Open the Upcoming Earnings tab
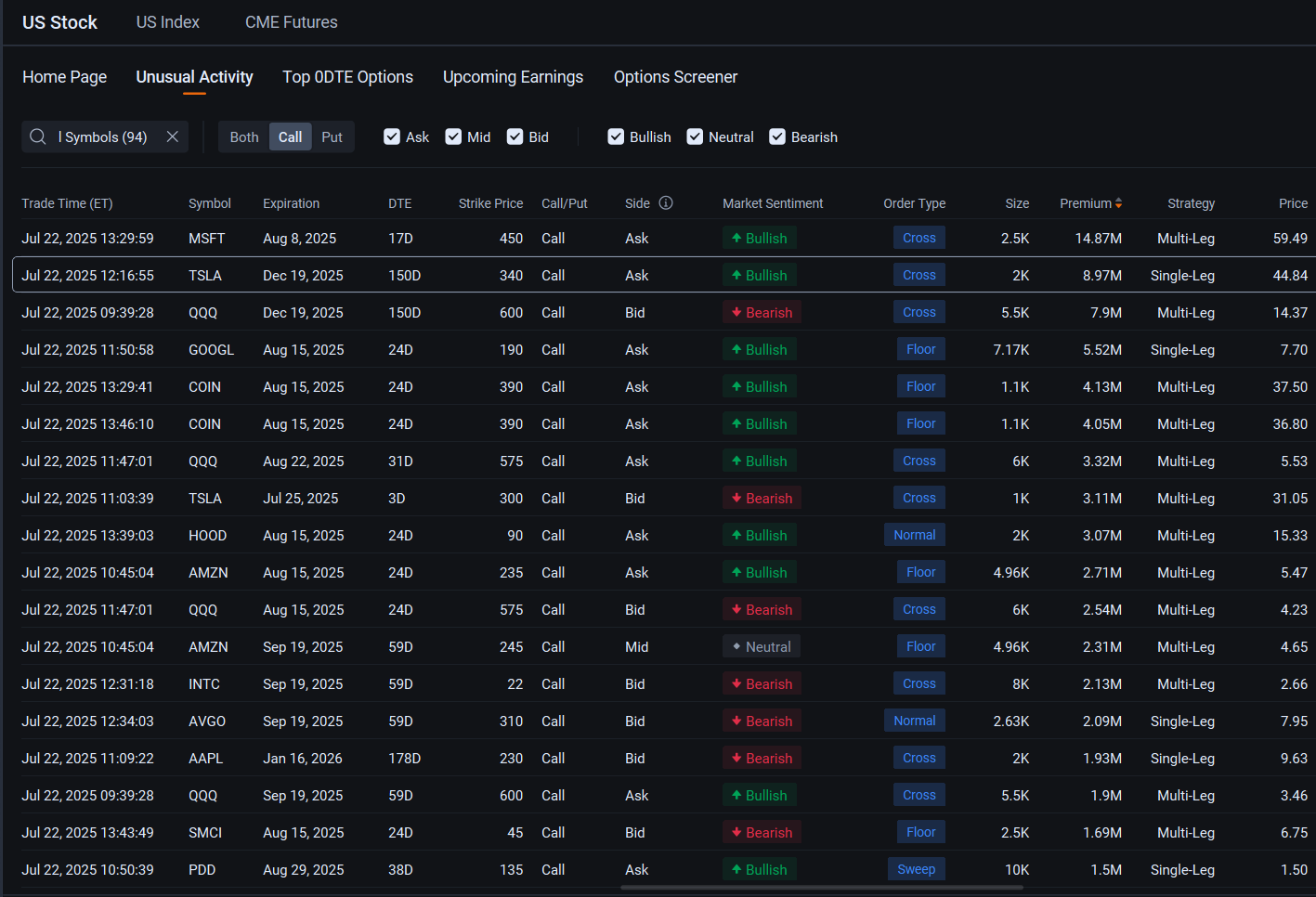This screenshot has height=897, width=1316. point(513,77)
